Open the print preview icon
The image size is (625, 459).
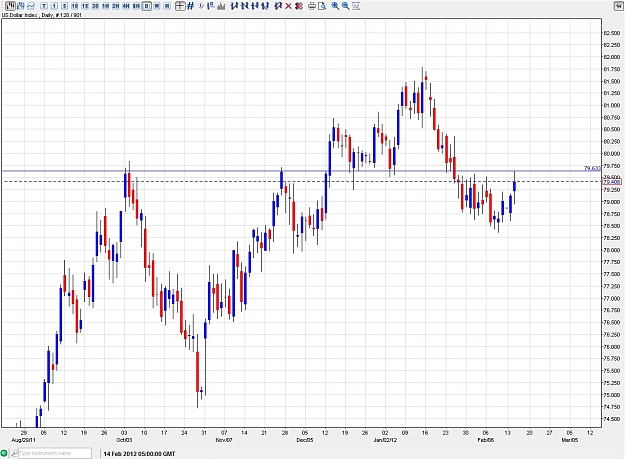click(x=322, y=6)
